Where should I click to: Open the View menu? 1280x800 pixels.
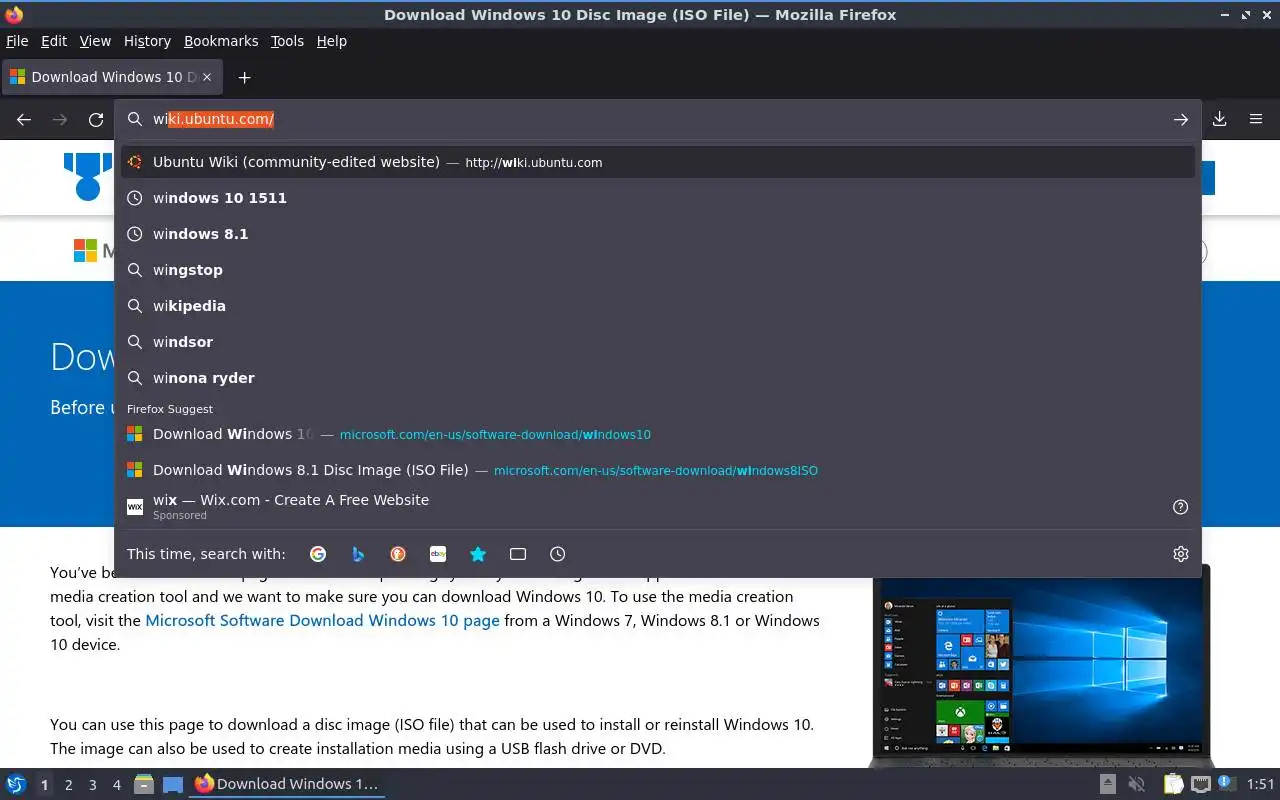(95, 41)
